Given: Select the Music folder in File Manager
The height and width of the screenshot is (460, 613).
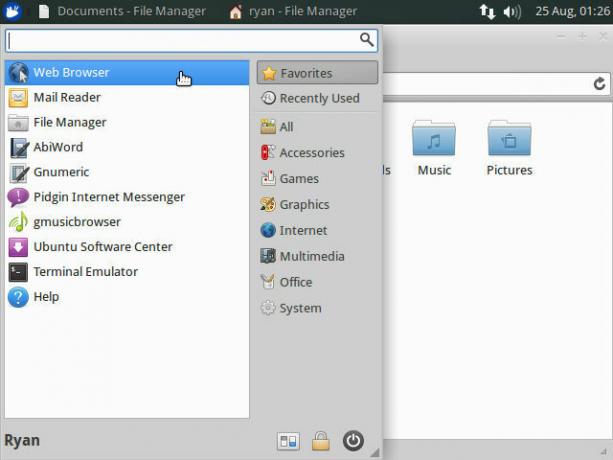Looking at the screenshot, I should (x=434, y=149).
